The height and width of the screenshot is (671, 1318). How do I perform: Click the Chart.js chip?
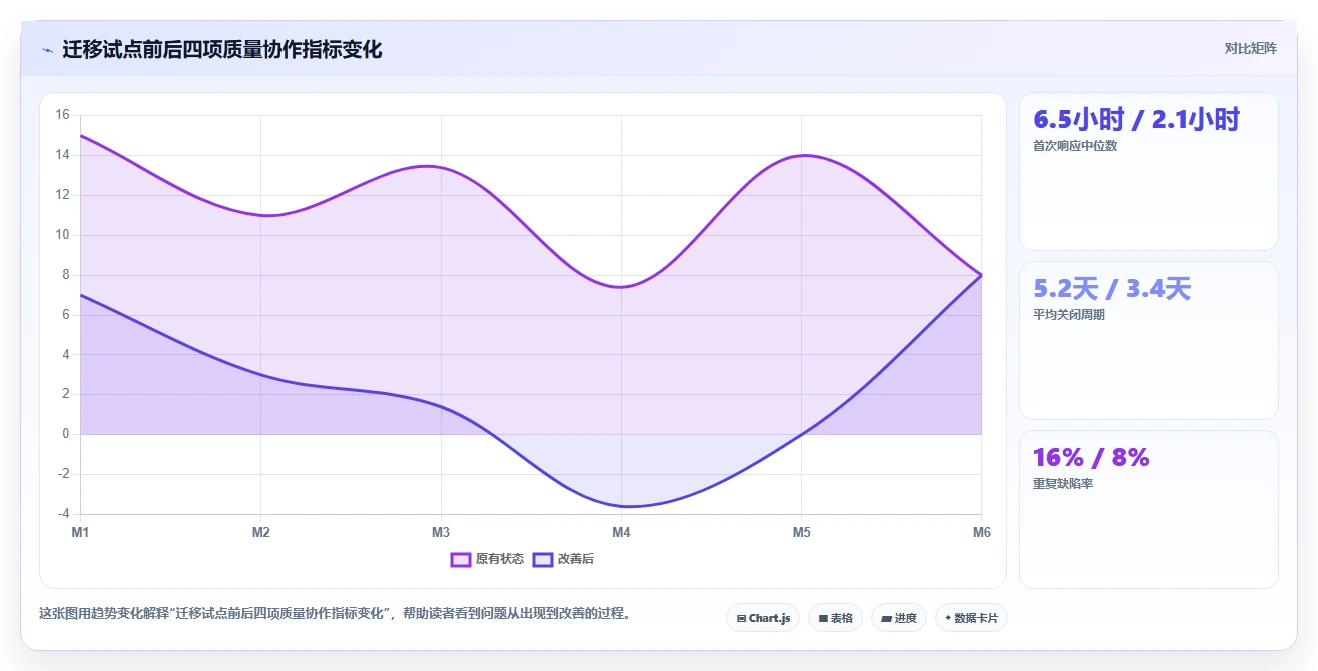click(x=763, y=618)
